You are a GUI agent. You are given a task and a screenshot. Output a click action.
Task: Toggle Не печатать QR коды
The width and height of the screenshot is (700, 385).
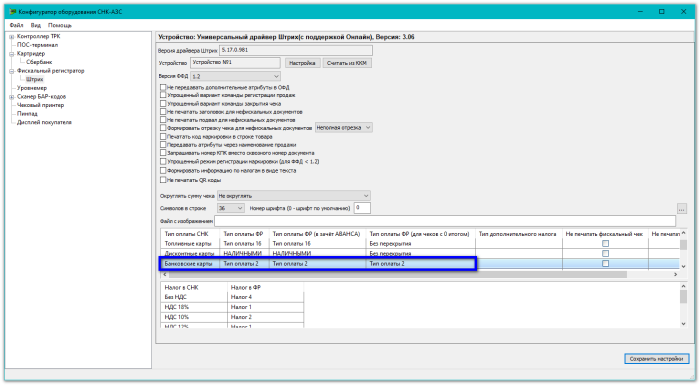pyautogui.click(x=163, y=180)
